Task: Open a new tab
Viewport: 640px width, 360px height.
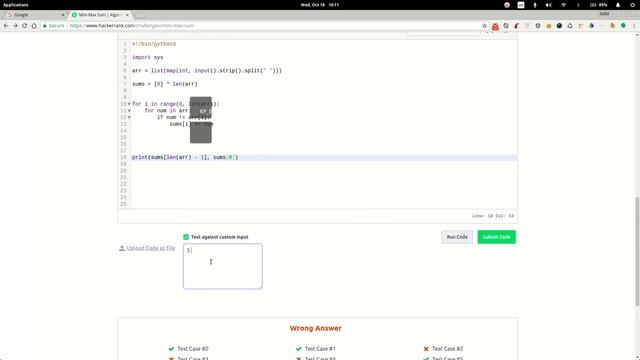Action: click(x=139, y=15)
